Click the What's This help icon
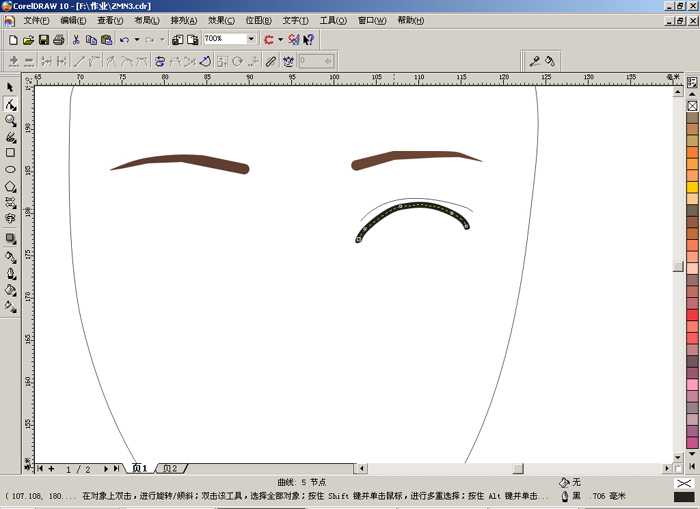 (308, 40)
